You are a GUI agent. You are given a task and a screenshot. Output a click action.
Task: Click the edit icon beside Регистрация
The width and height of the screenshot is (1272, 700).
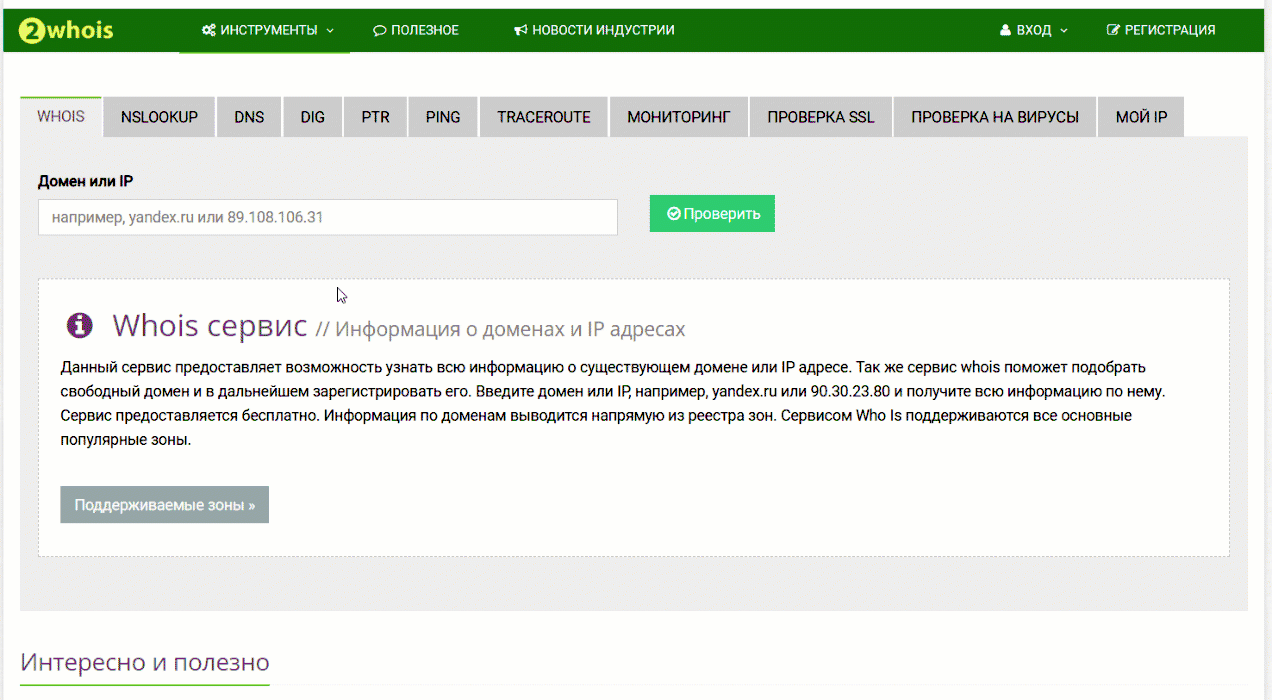(1113, 30)
